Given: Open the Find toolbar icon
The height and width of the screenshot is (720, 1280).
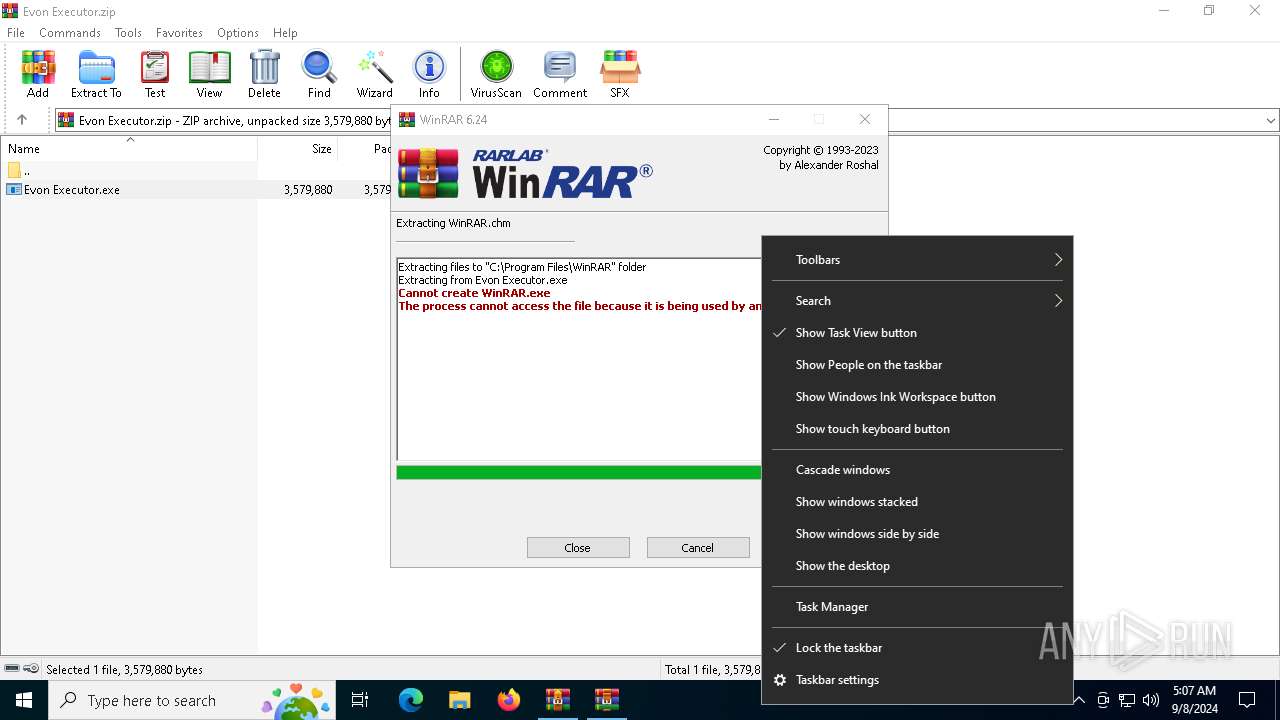Looking at the screenshot, I should coord(319,75).
